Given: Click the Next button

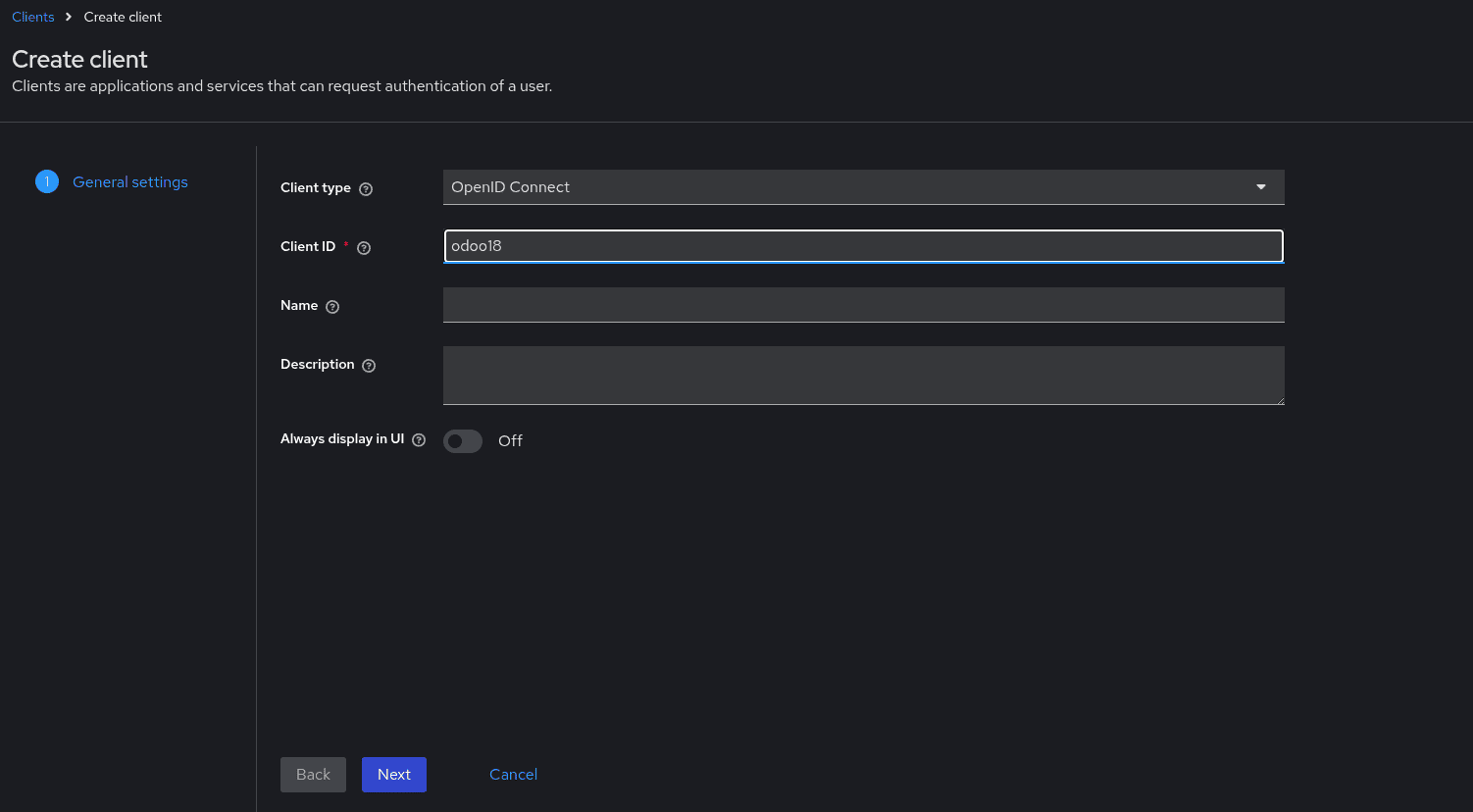Looking at the screenshot, I should pyautogui.click(x=393, y=774).
